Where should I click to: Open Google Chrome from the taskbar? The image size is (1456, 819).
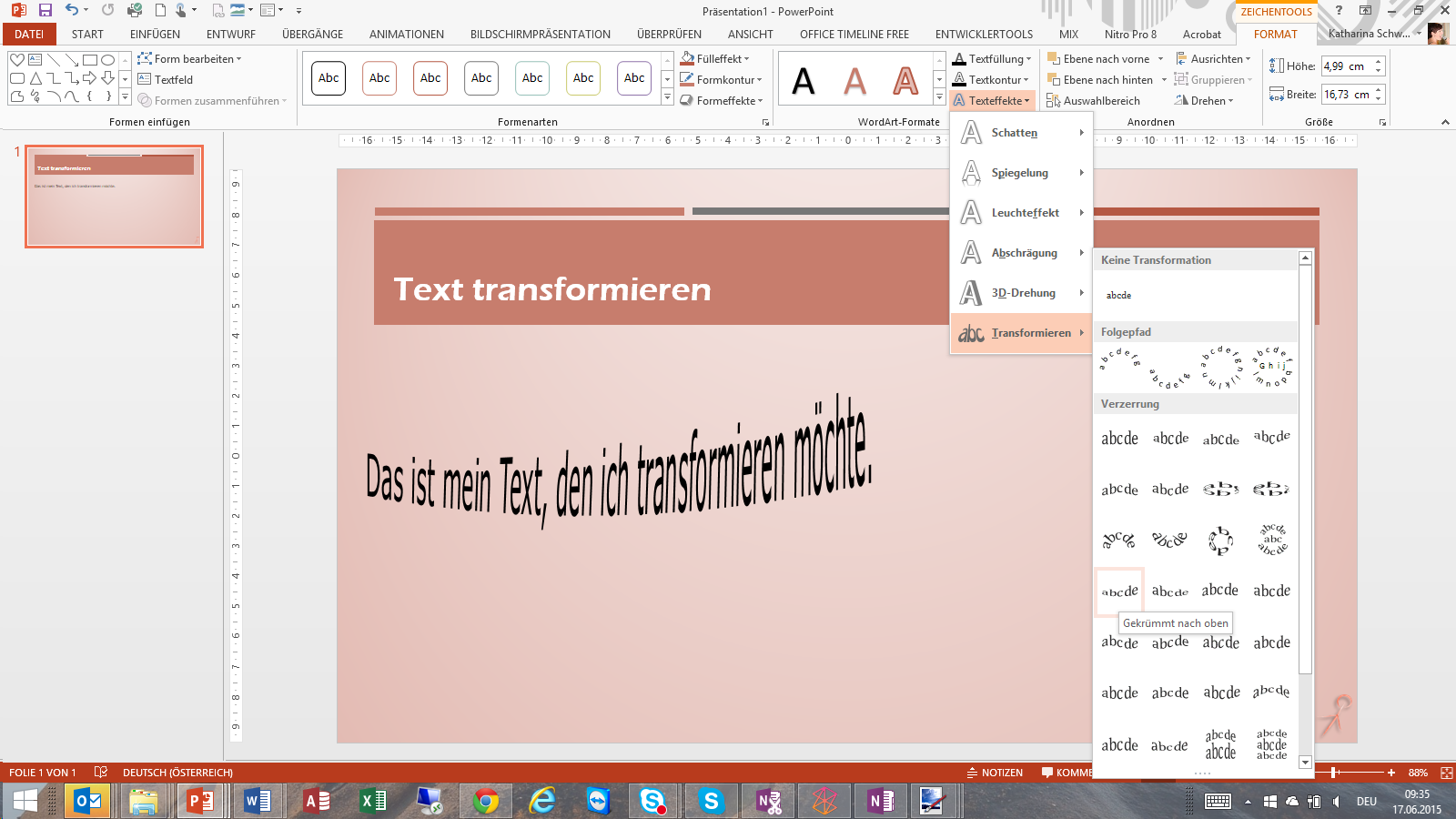click(x=485, y=801)
